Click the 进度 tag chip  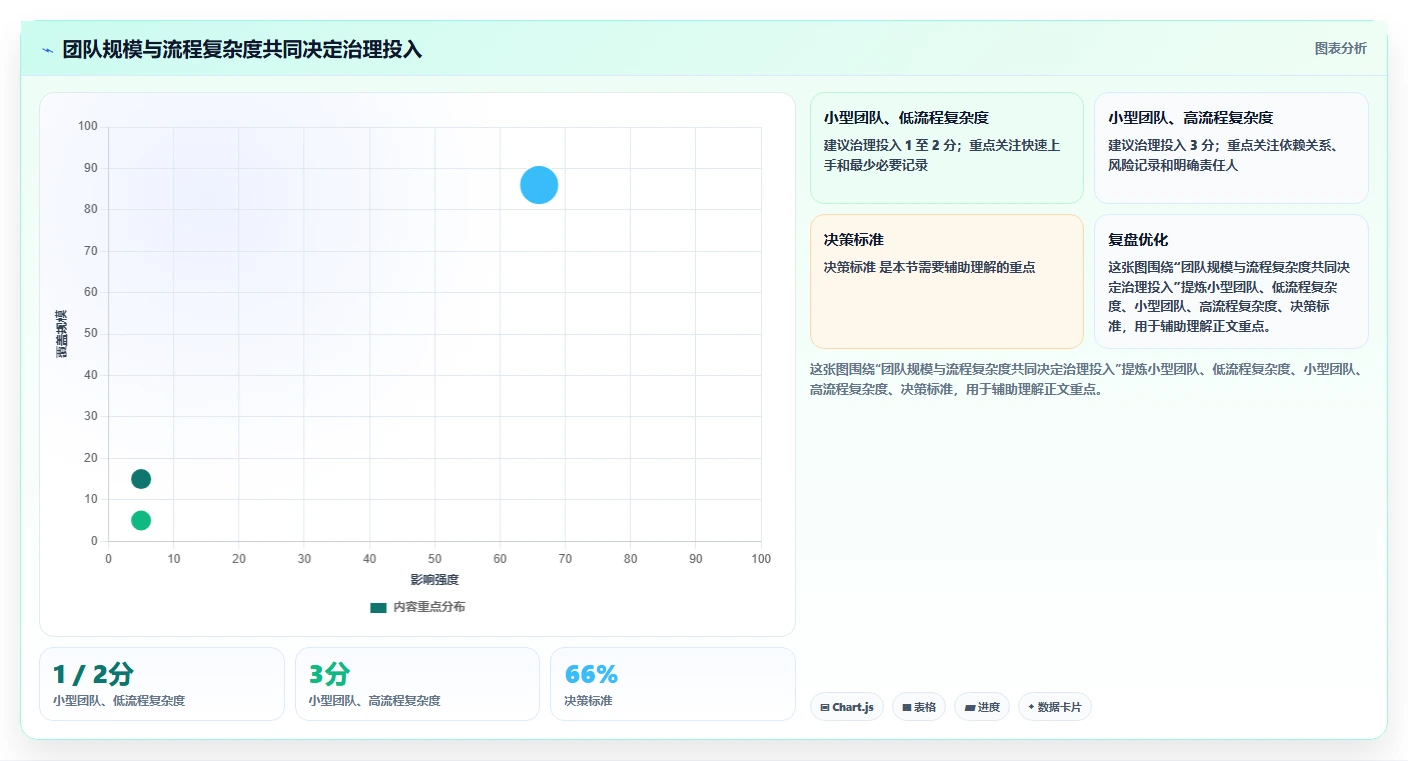click(982, 707)
